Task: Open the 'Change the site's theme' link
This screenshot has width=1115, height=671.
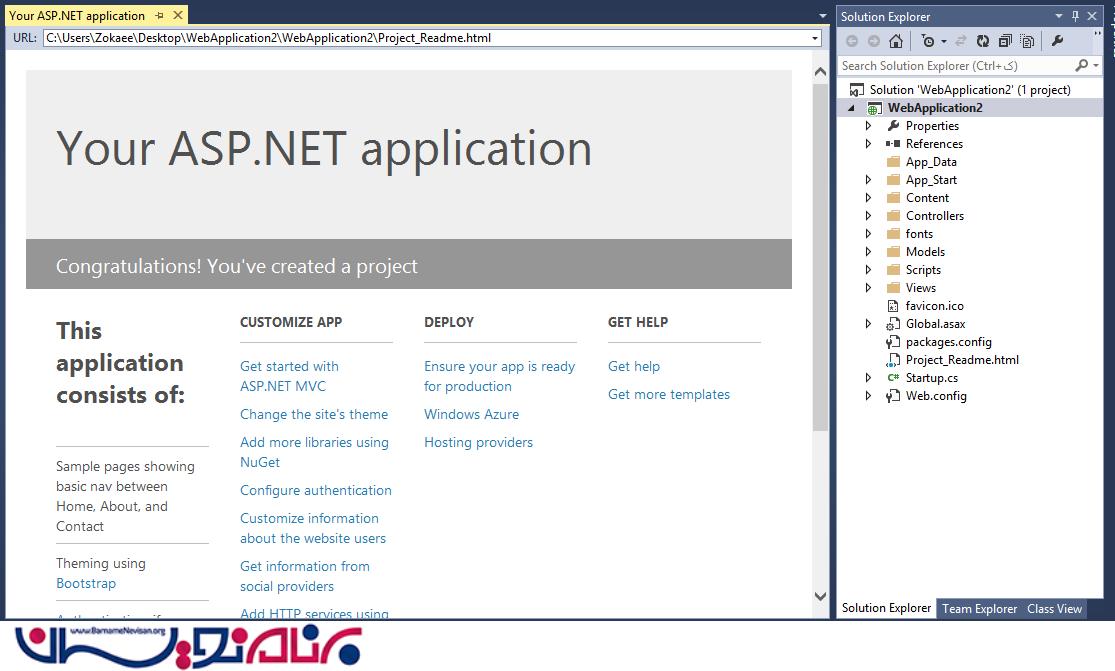Action: coord(314,414)
